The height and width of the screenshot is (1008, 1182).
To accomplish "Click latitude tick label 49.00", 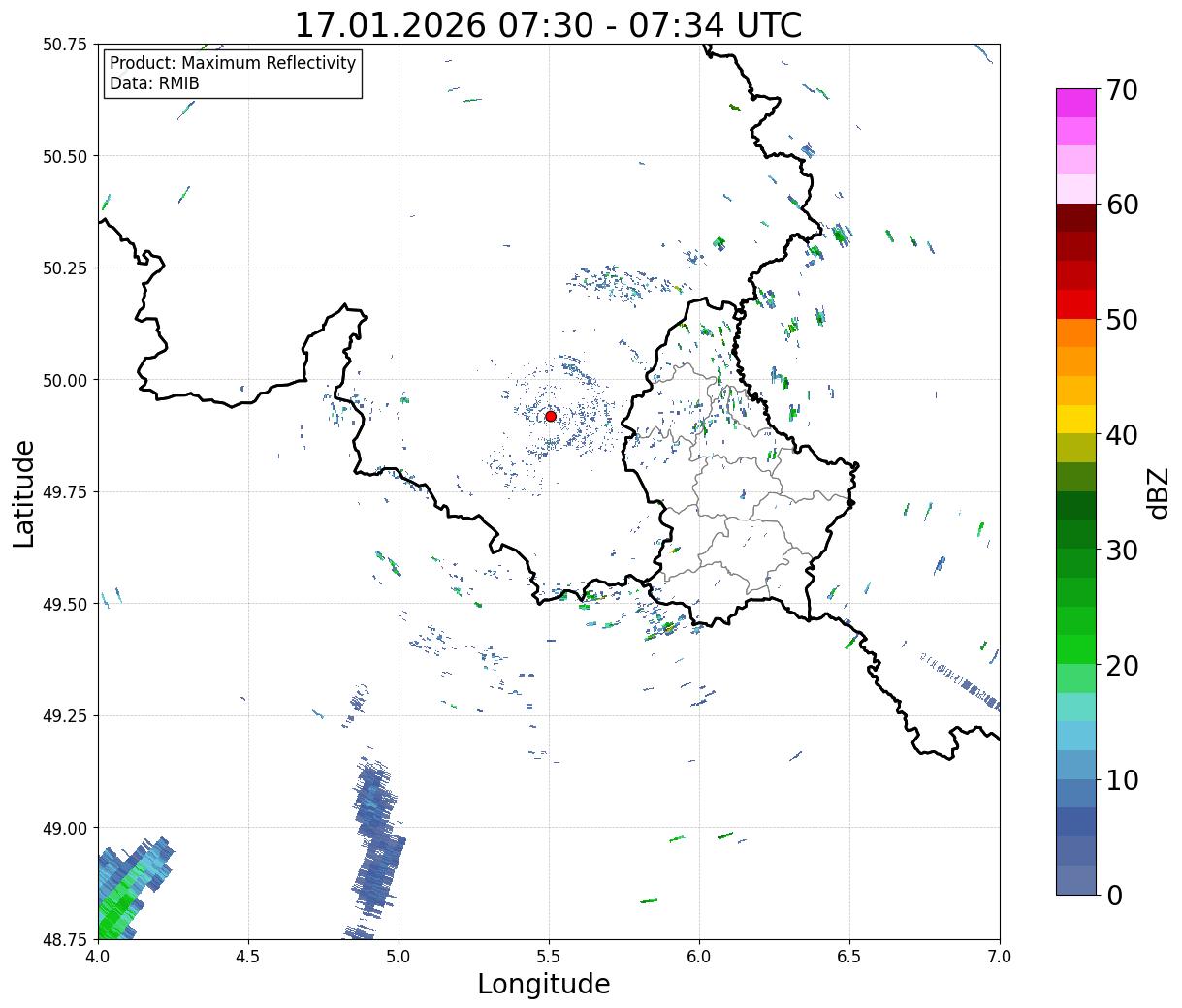I will pos(65,828).
